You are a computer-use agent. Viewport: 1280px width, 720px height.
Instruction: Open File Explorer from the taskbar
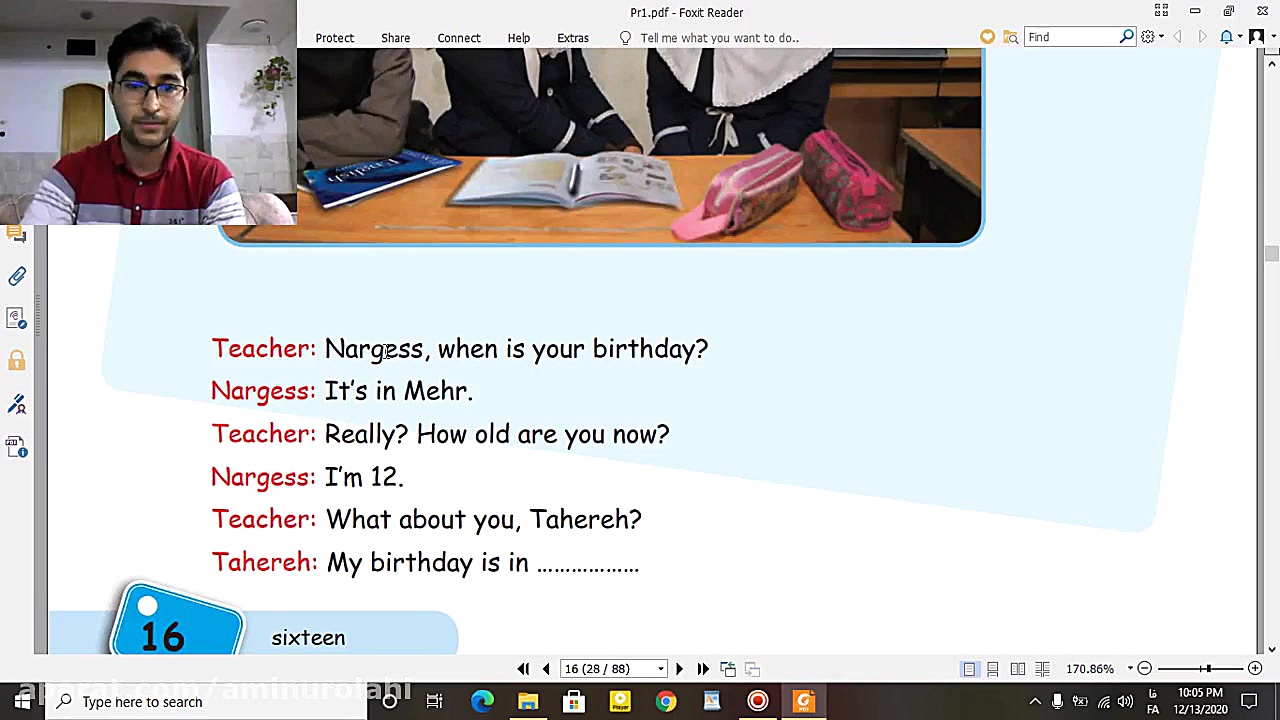(528, 702)
